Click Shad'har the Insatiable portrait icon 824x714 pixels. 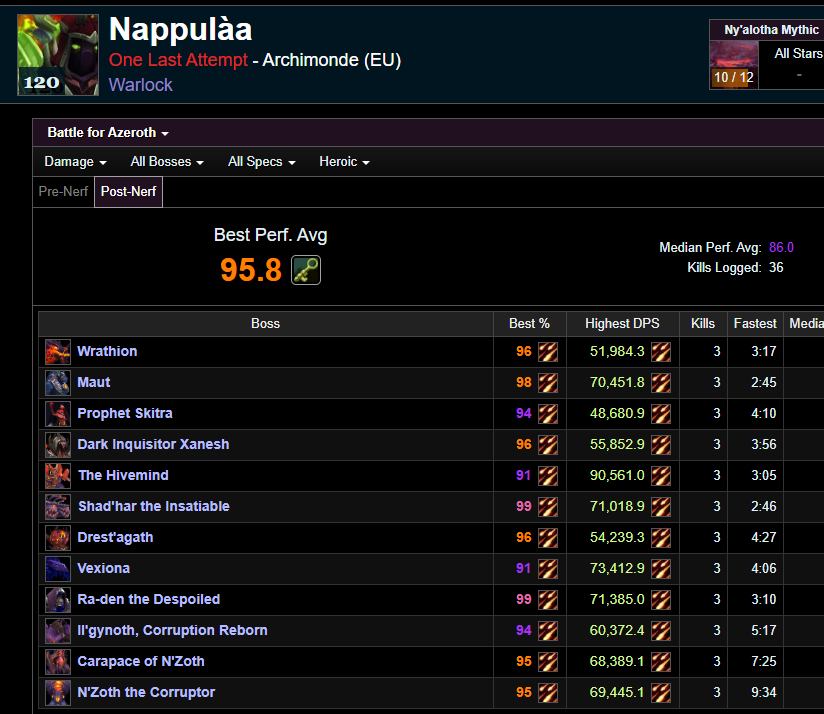[x=58, y=506]
